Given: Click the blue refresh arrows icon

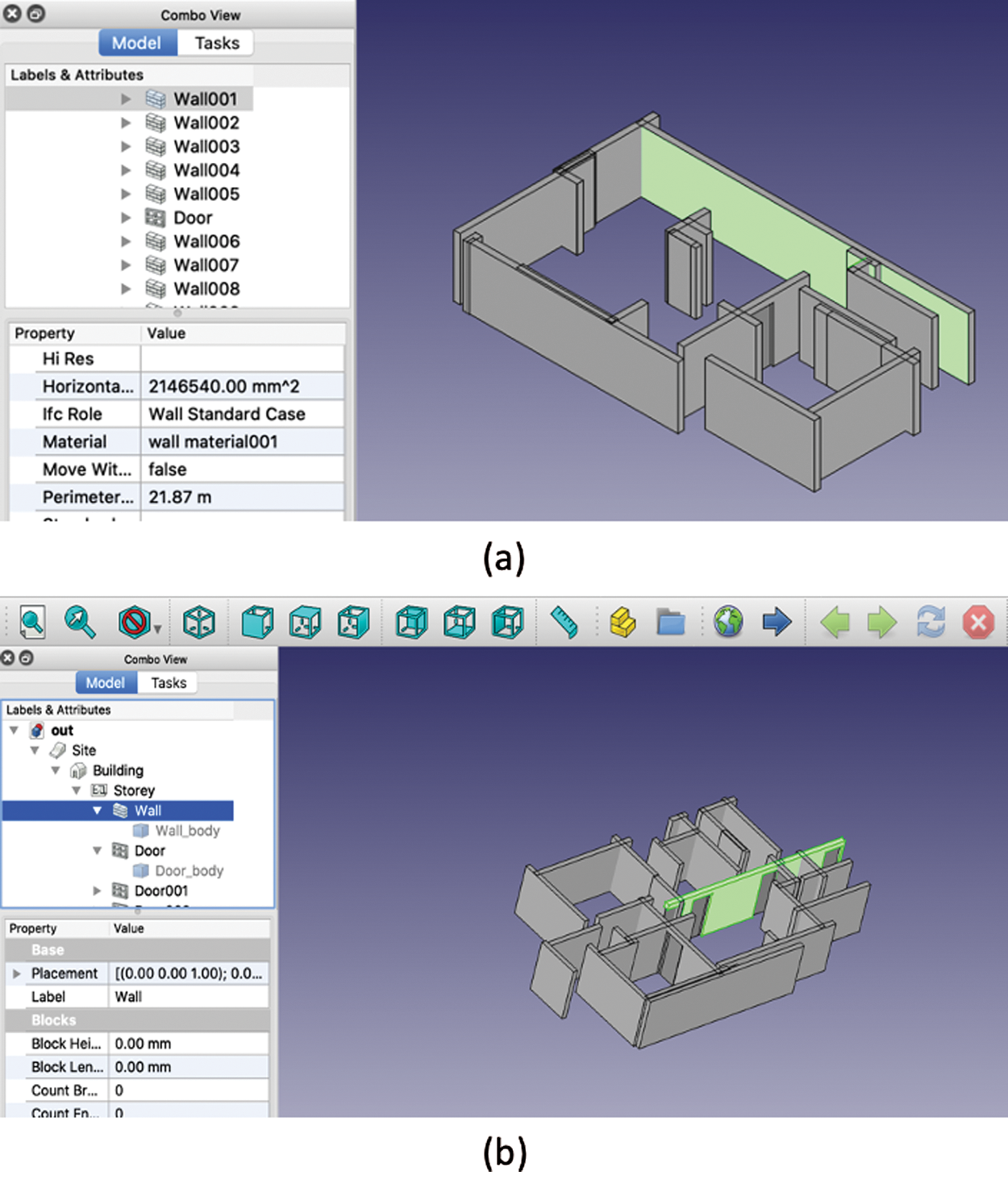Looking at the screenshot, I should pos(931,622).
